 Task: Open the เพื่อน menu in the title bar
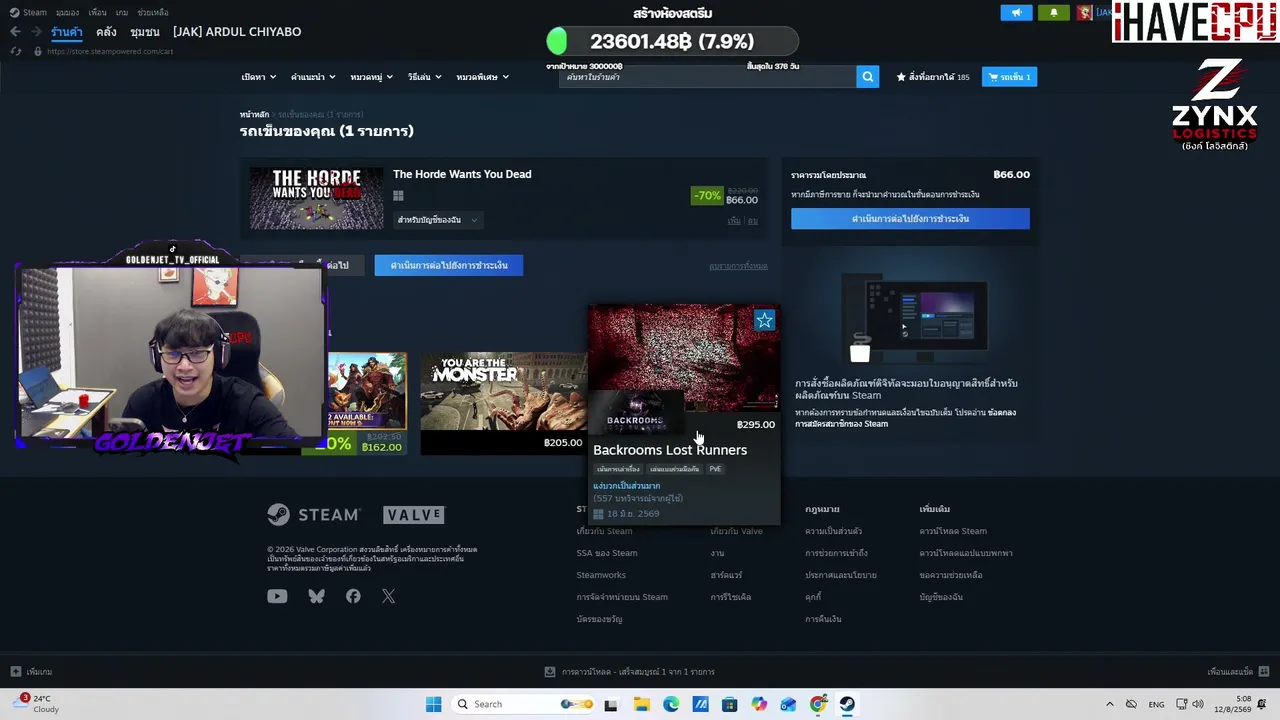tap(96, 13)
